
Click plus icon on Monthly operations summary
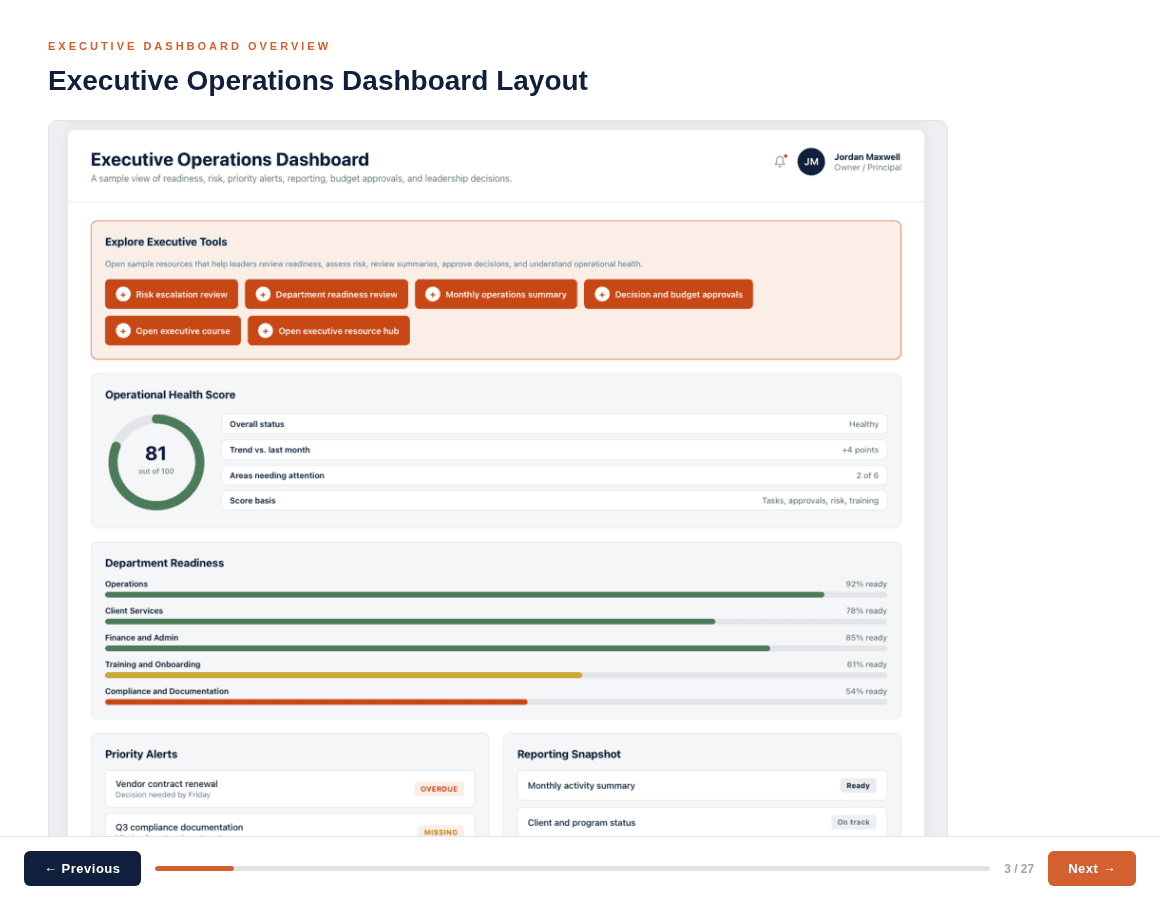pyautogui.click(x=433, y=294)
